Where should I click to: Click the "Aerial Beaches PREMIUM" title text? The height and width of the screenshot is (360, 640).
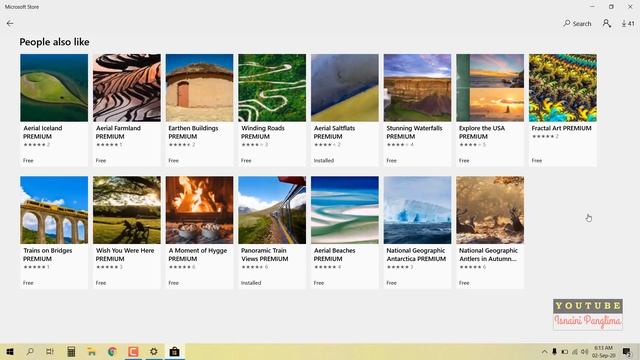click(x=334, y=255)
